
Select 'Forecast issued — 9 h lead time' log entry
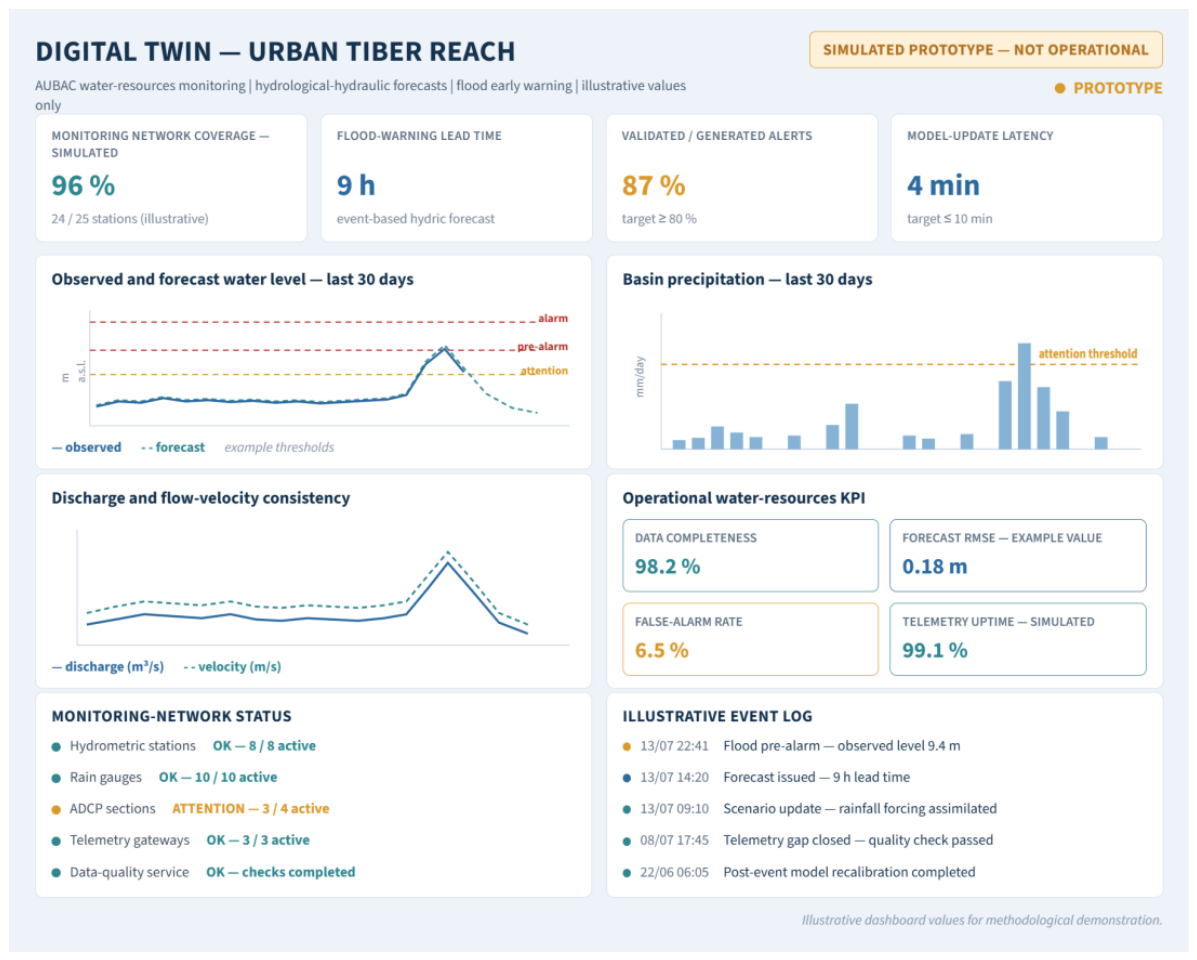point(816,778)
